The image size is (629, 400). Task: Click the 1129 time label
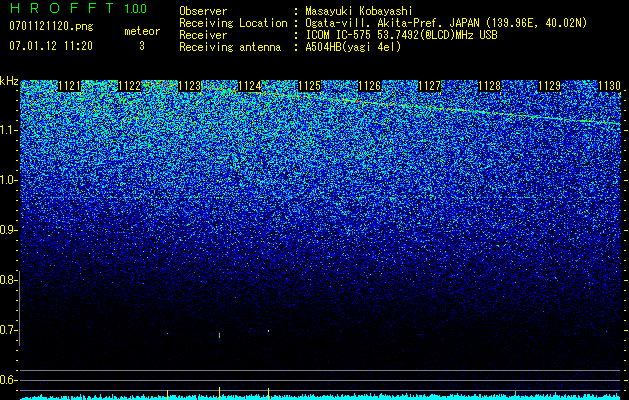[549, 86]
